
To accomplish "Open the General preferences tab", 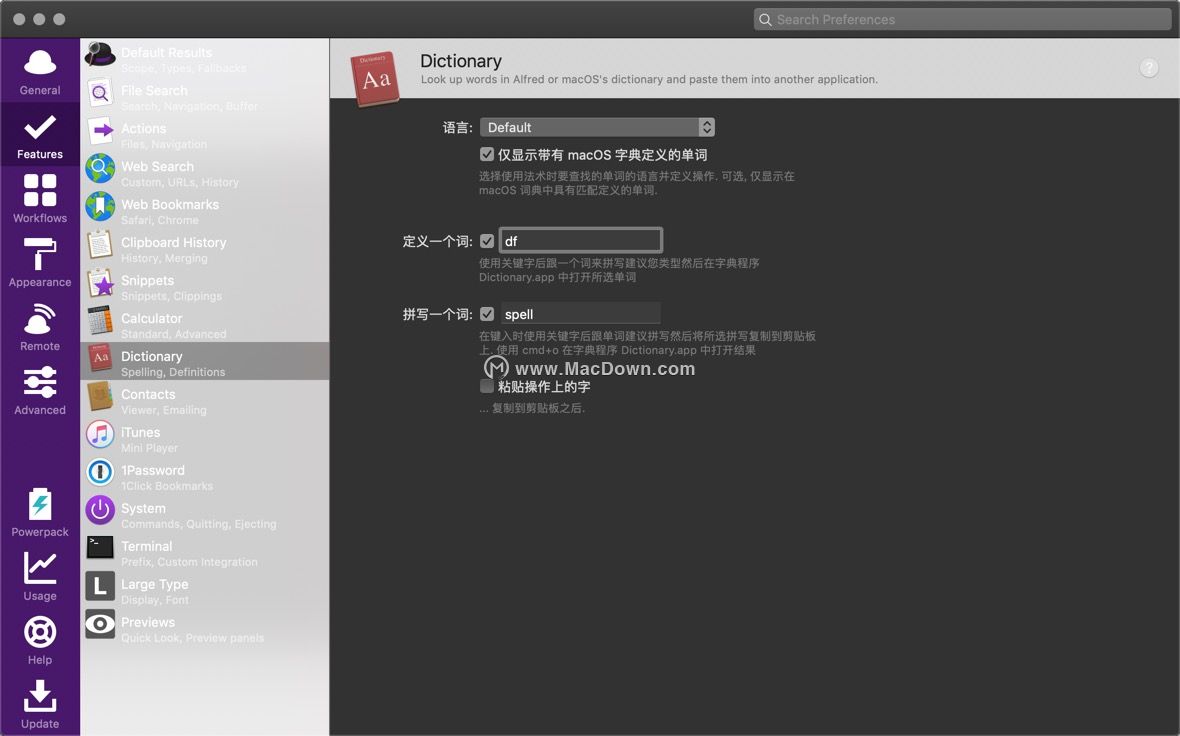I will 40,71.
